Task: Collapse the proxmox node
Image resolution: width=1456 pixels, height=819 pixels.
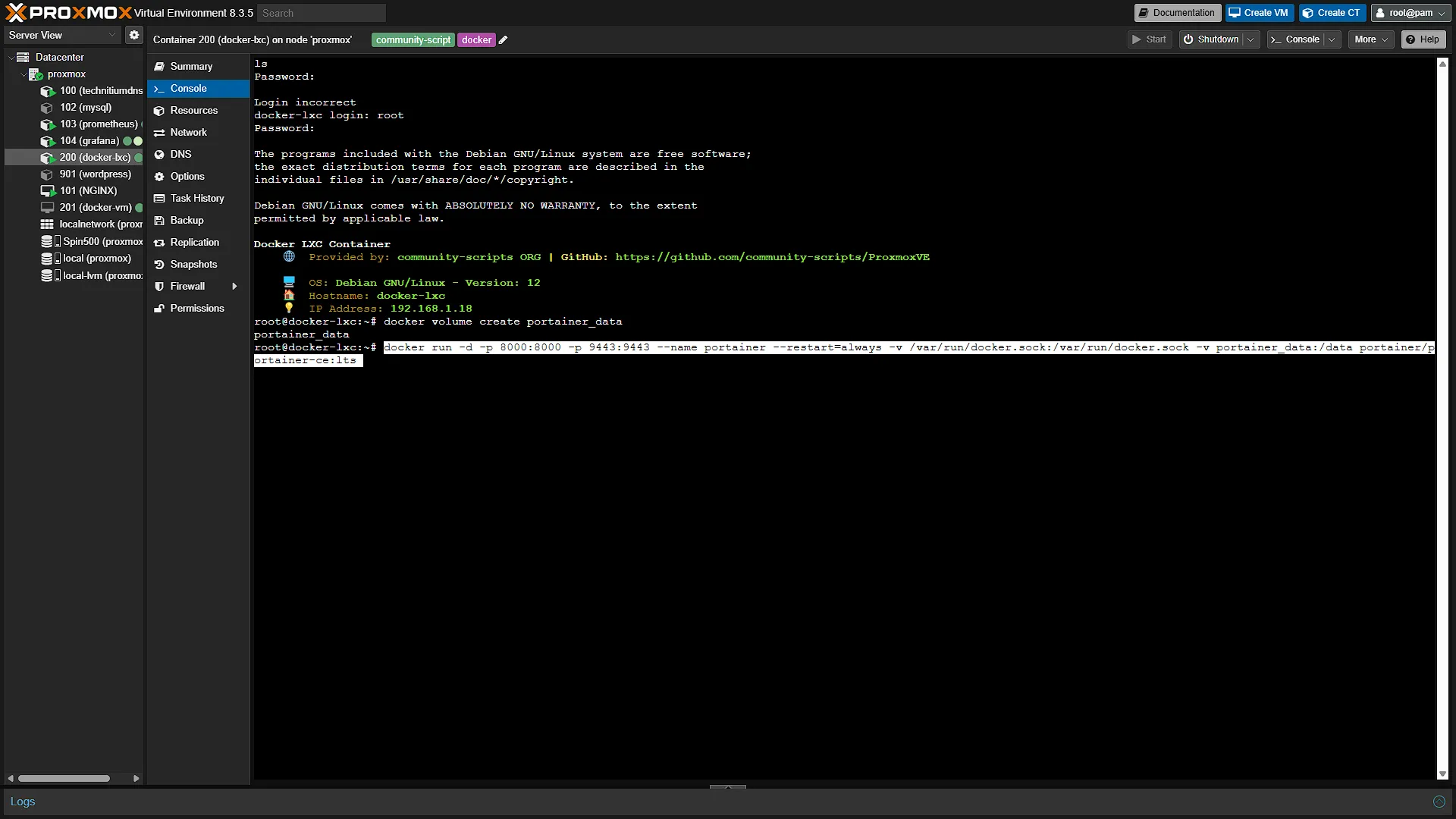Action: (23, 74)
